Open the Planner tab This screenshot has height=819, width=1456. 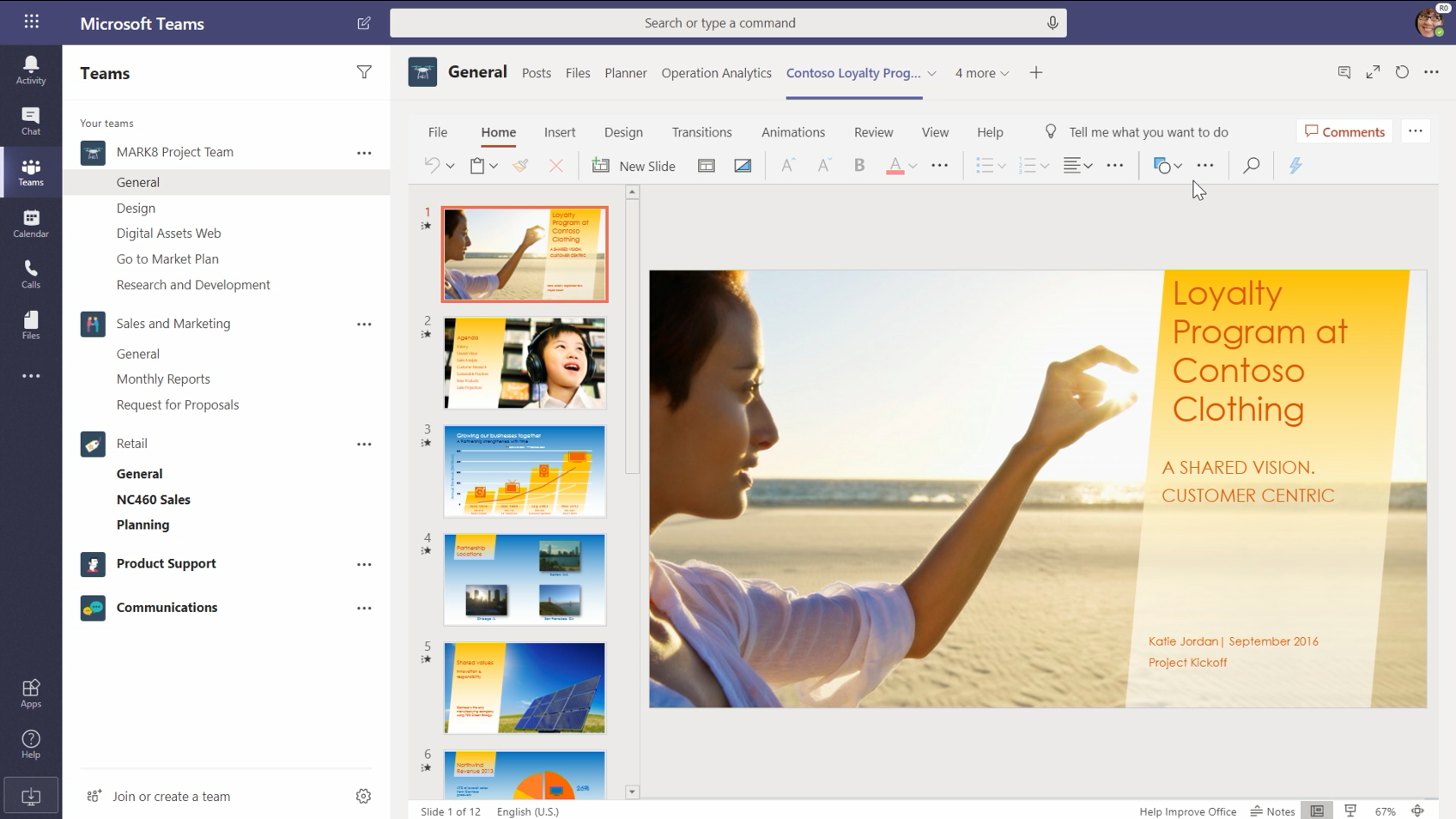[625, 73]
